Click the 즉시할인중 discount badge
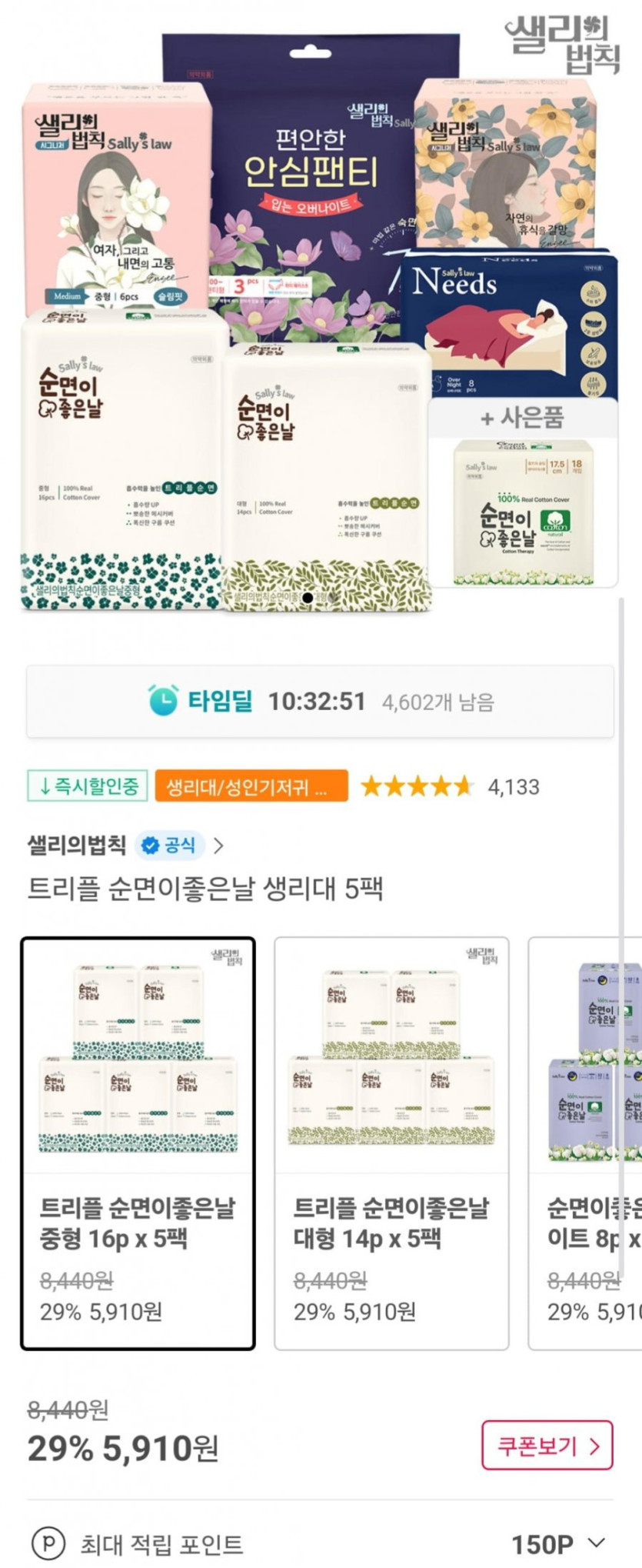Screen dimensions: 642x1568 point(88,786)
